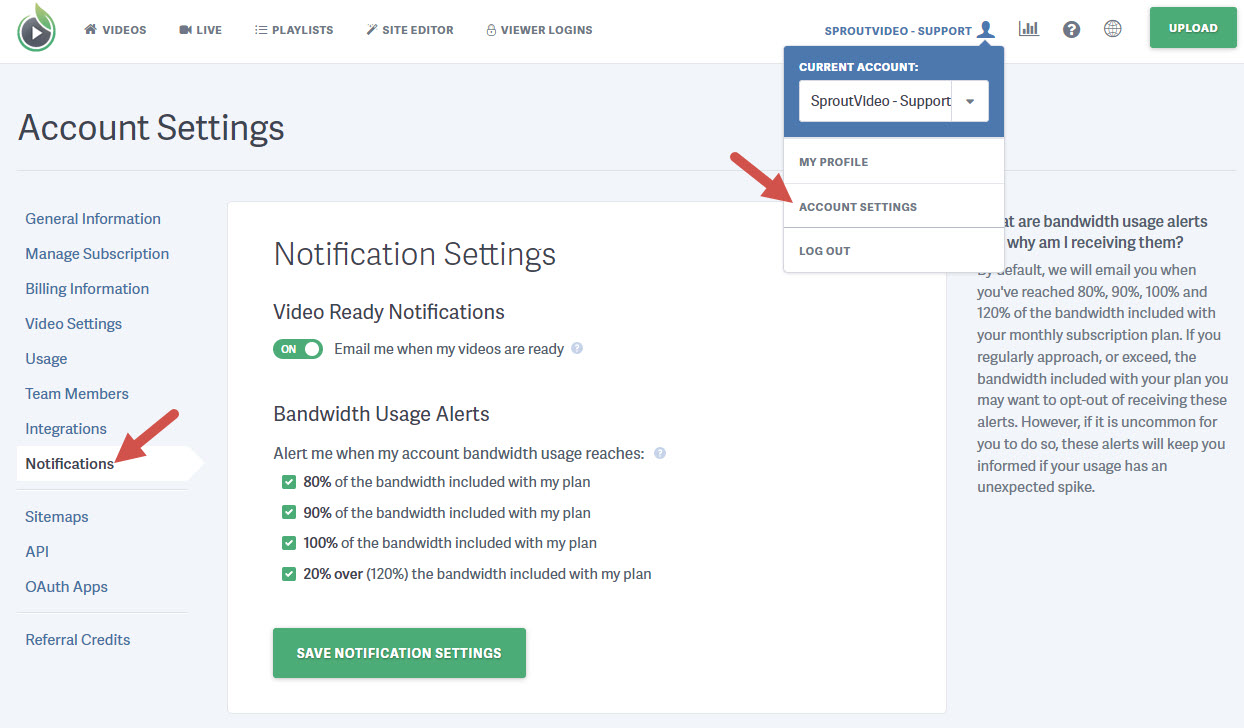Open analytics via the bar chart icon
1244x728 pixels.
point(1029,29)
